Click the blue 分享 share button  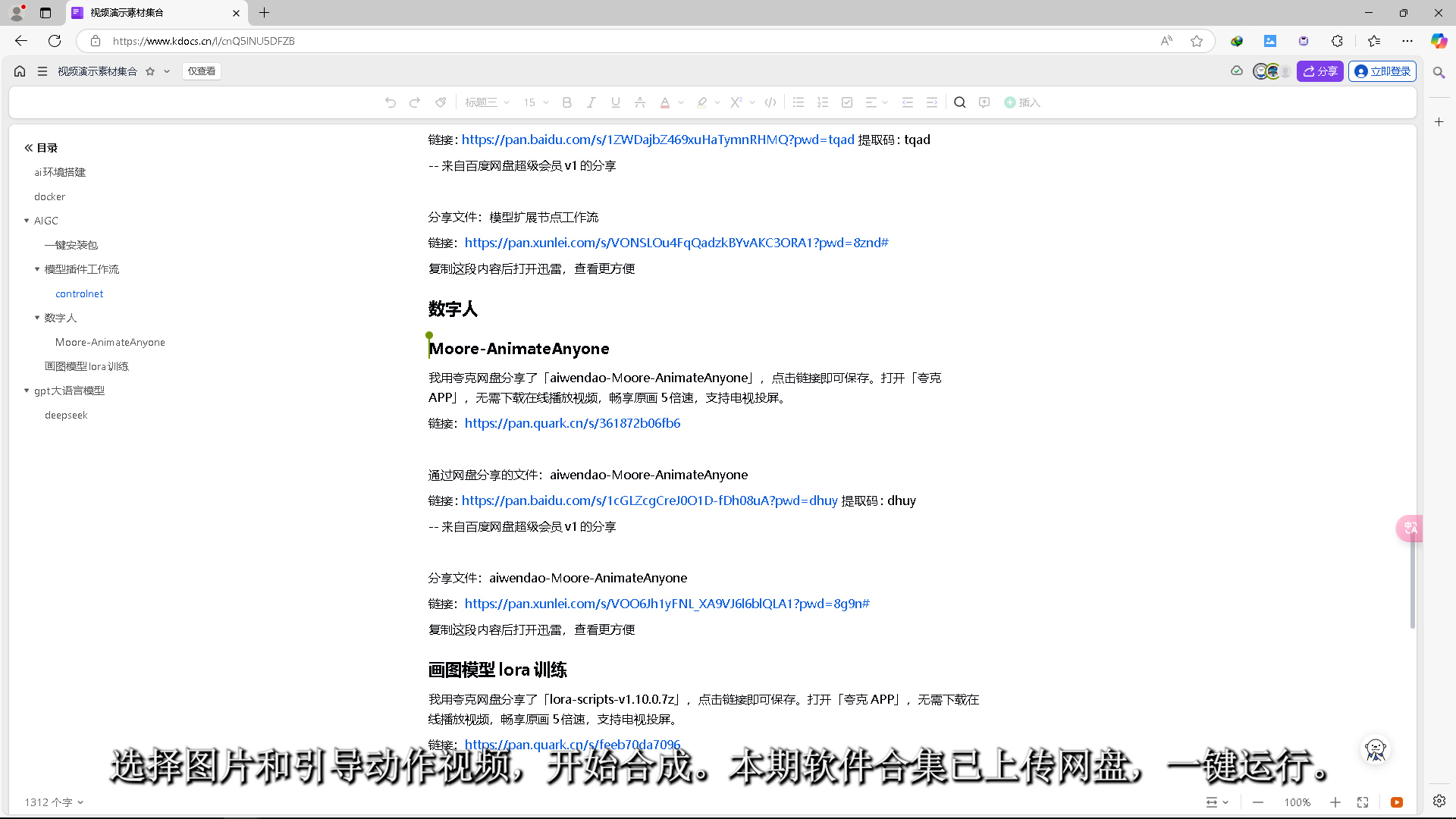(x=1320, y=71)
